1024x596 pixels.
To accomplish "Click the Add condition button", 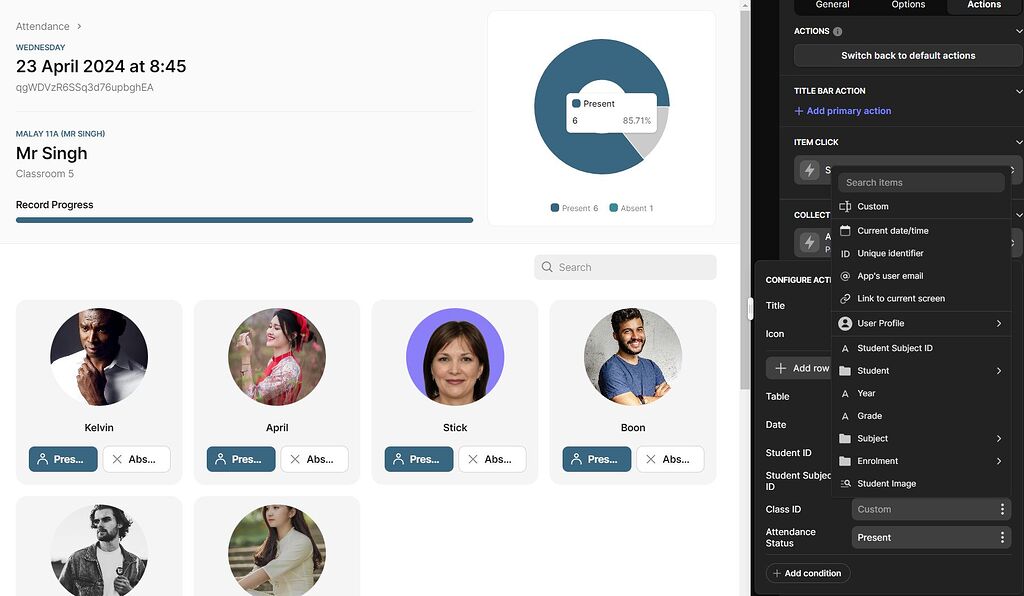I will (x=808, y=573).
